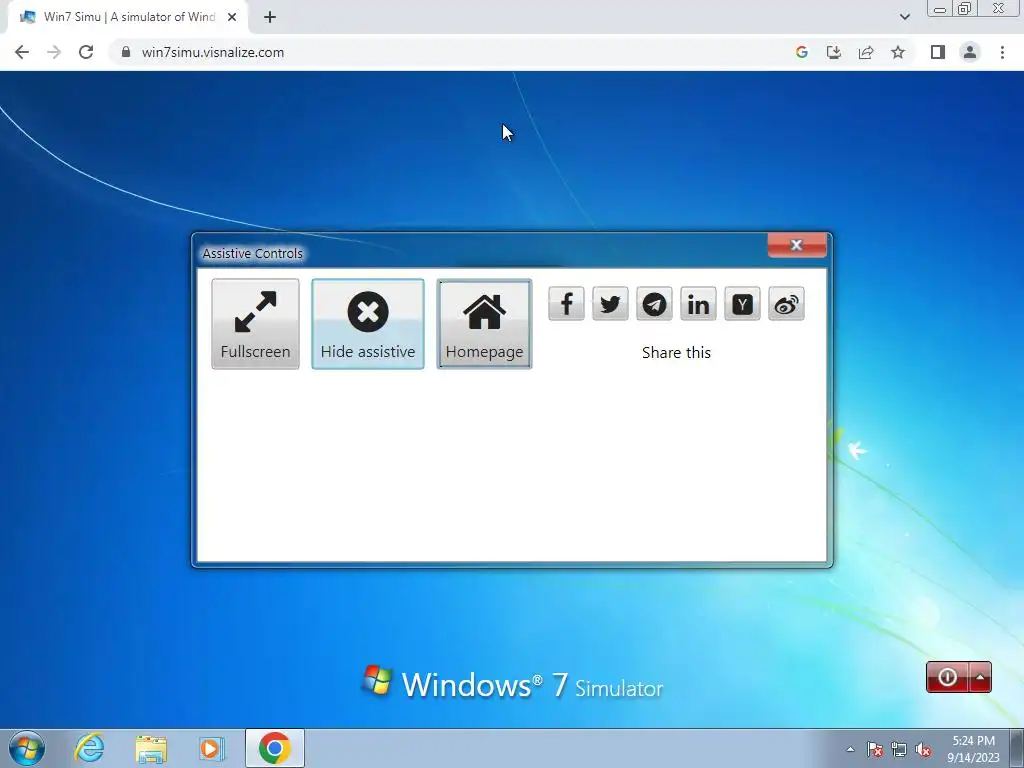Click the Fullscreen button in Assistive Controls
This screenshot has width=1024, height=768.
[x=255, y=324]
